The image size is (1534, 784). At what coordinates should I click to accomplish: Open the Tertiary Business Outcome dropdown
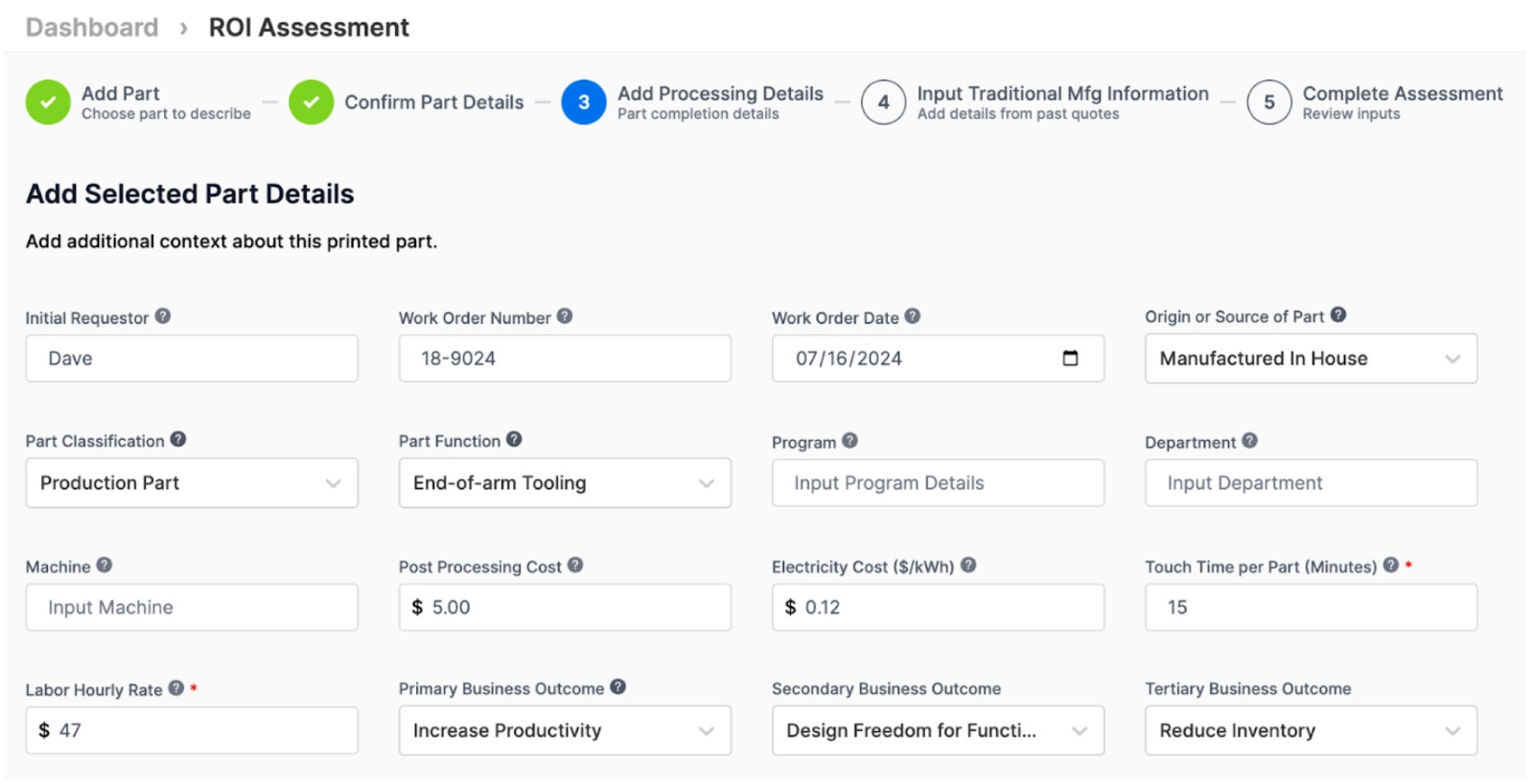point(1310,730)
